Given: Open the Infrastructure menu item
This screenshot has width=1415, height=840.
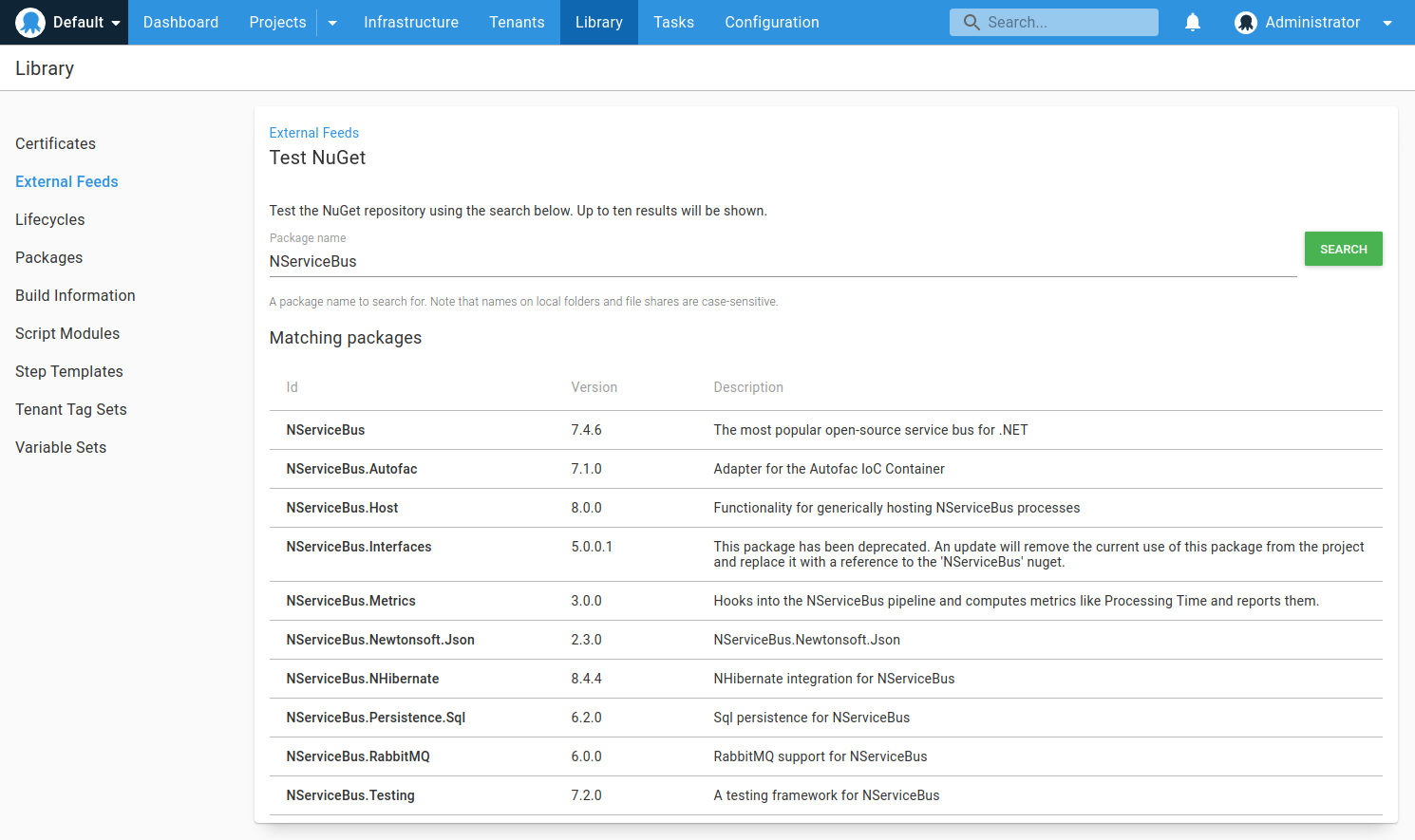Looking at the screenshot, I should (410, 22).
